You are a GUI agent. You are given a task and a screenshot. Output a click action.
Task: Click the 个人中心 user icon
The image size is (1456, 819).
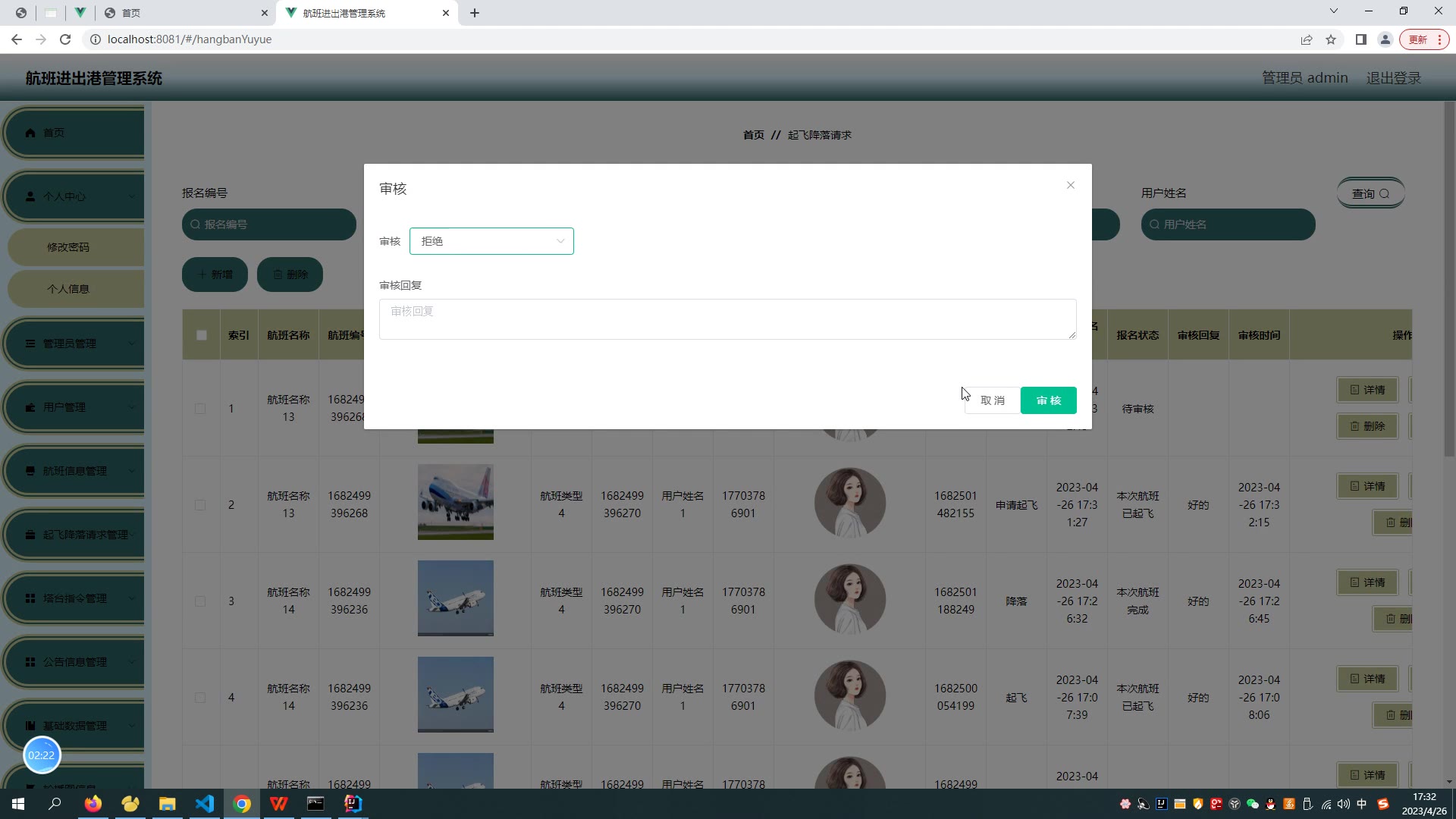[x=30, y=196]
